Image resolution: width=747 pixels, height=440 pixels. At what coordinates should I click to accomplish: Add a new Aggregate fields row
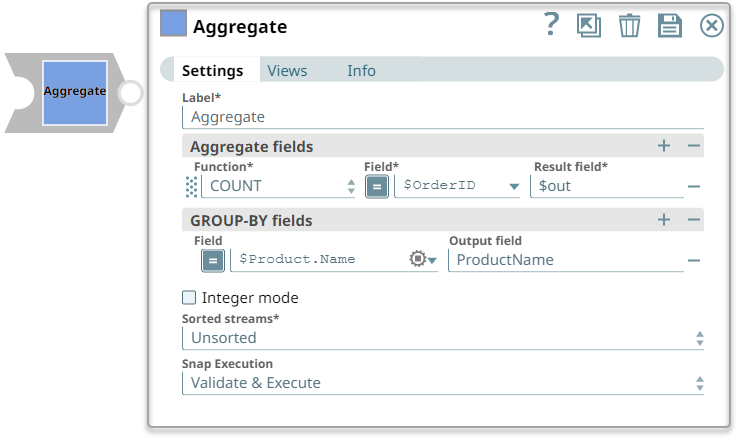click(x=664, y=146)
